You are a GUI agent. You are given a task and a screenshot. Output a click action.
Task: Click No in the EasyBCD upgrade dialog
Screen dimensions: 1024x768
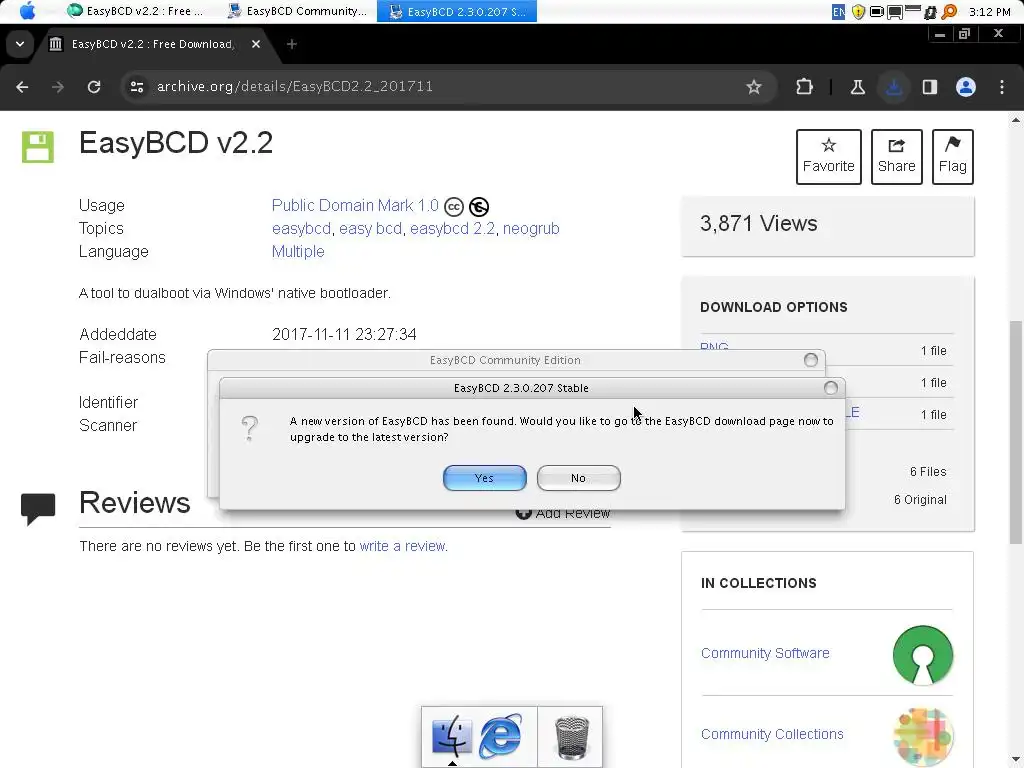click(x=579, y=478)
